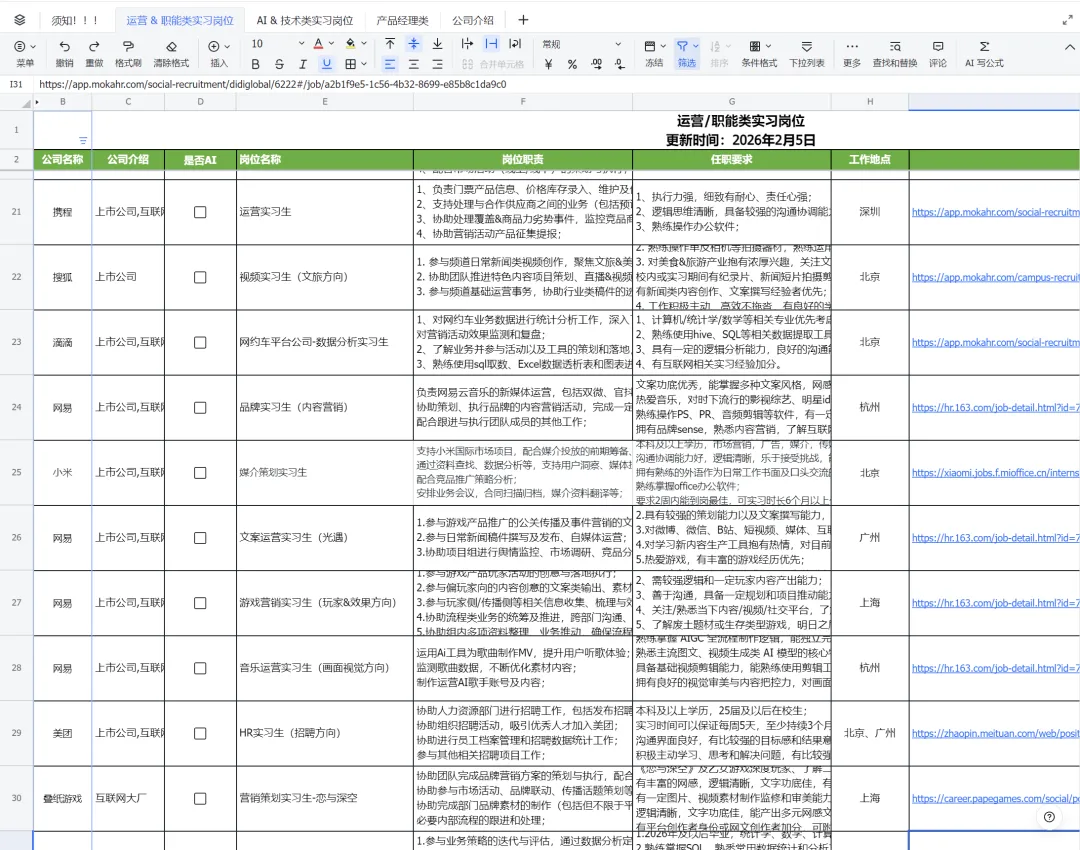Align cell content to top
The height and width of the screenshot is (850, 1080).
tap(390, 43)
